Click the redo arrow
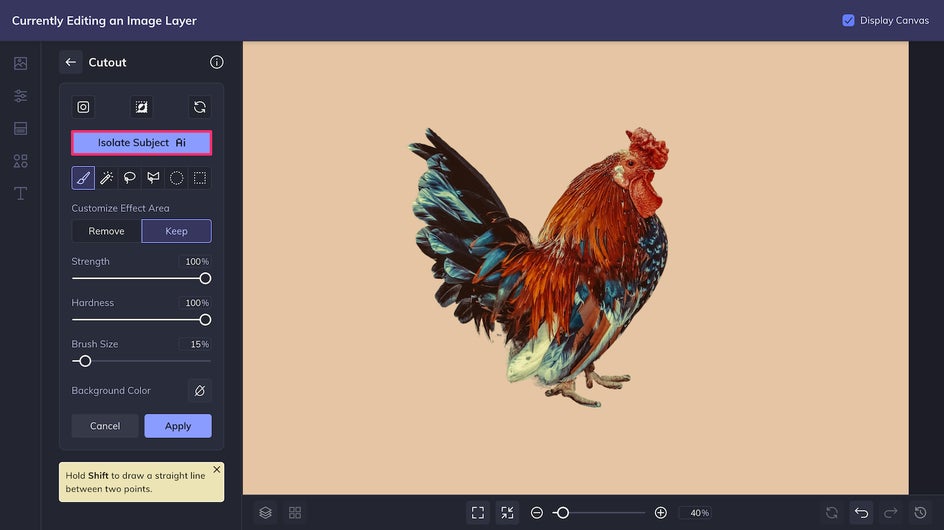 tap(891, 513)
